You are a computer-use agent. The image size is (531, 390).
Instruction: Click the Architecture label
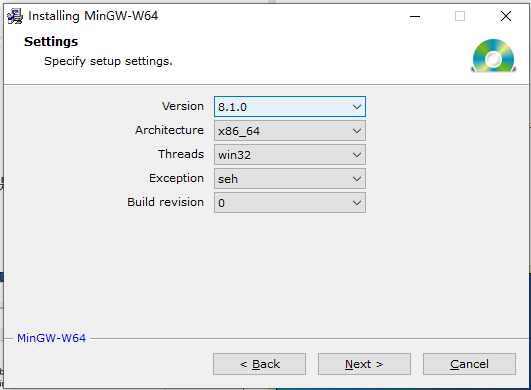pos(169,130)
